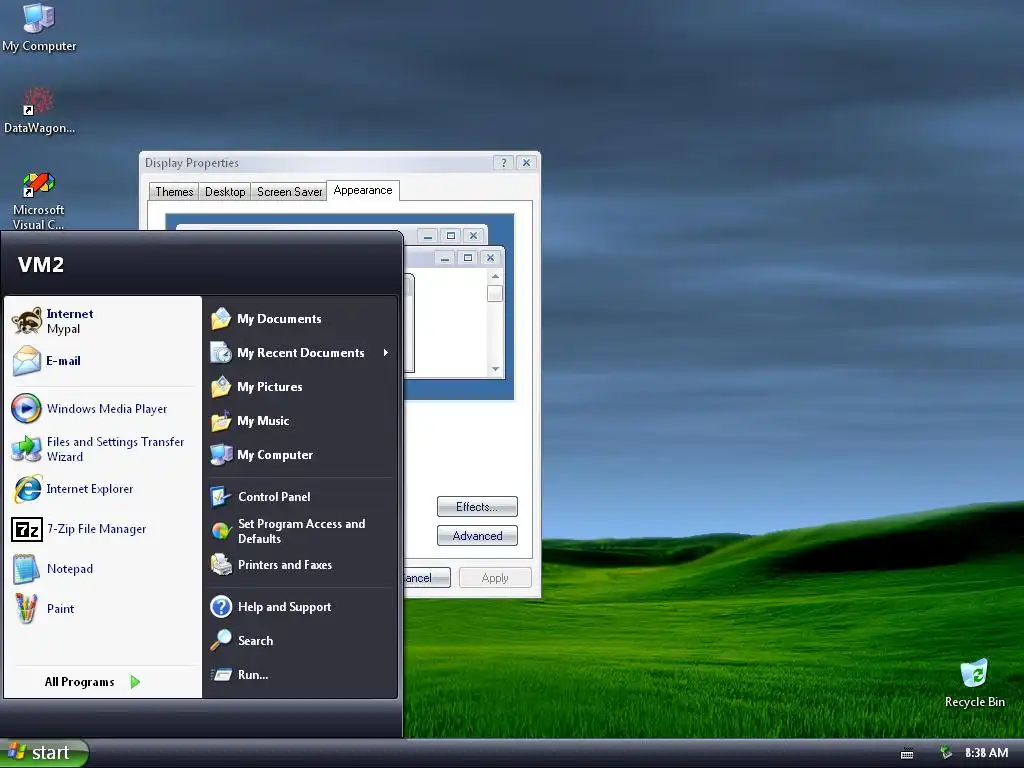1024x768 pixels.
Task: Open Files and Settings Transfer Wizard icon
Action: pos(27,449)
